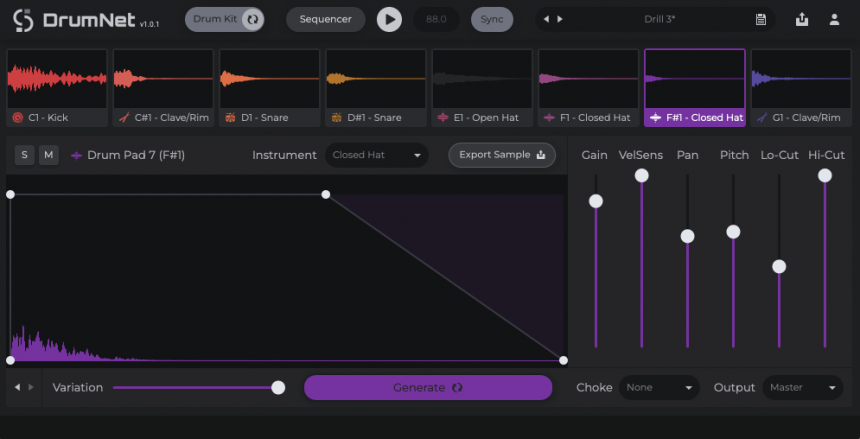Click the 88.0 tempo field

436,19
